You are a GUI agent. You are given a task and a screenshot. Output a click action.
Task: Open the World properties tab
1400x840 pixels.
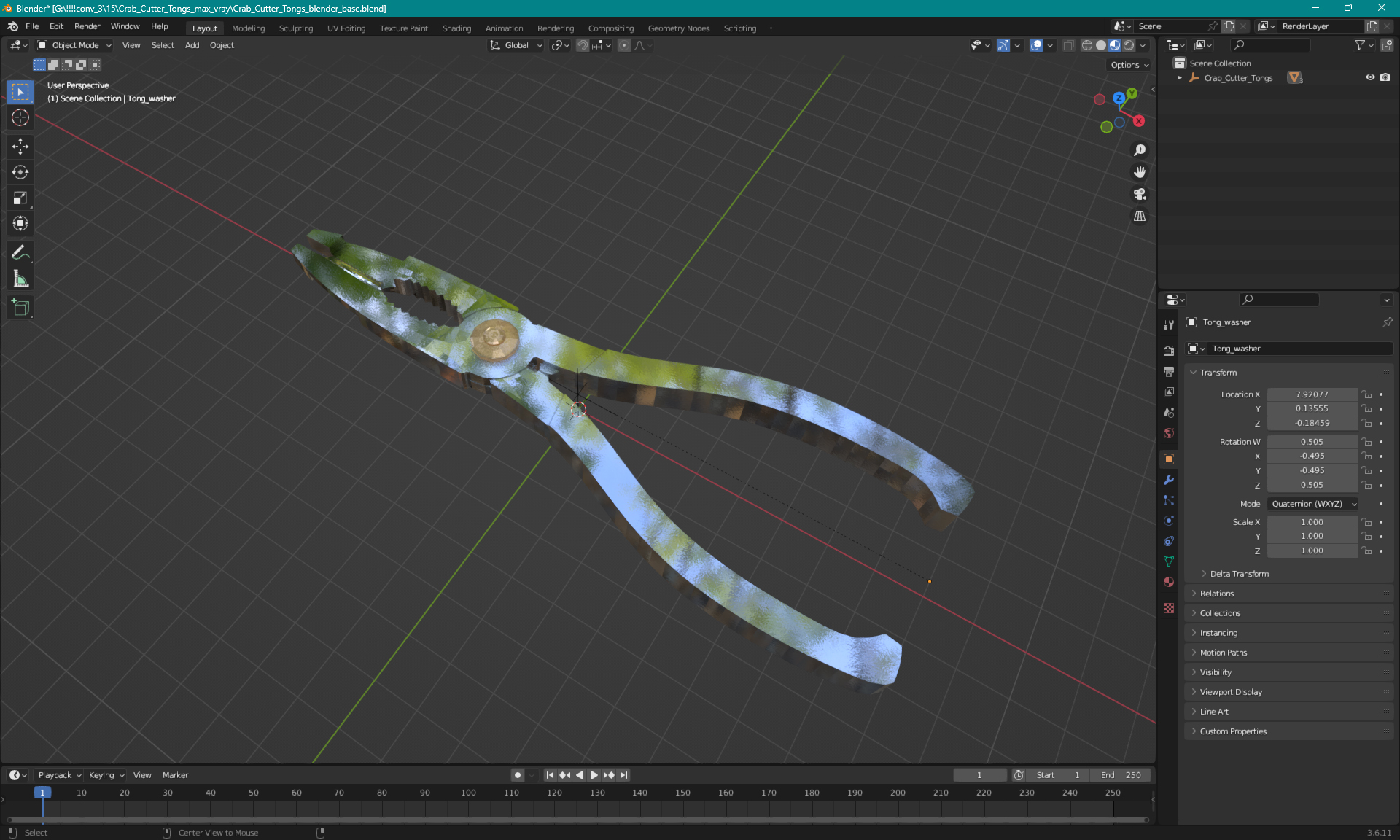1169,432
